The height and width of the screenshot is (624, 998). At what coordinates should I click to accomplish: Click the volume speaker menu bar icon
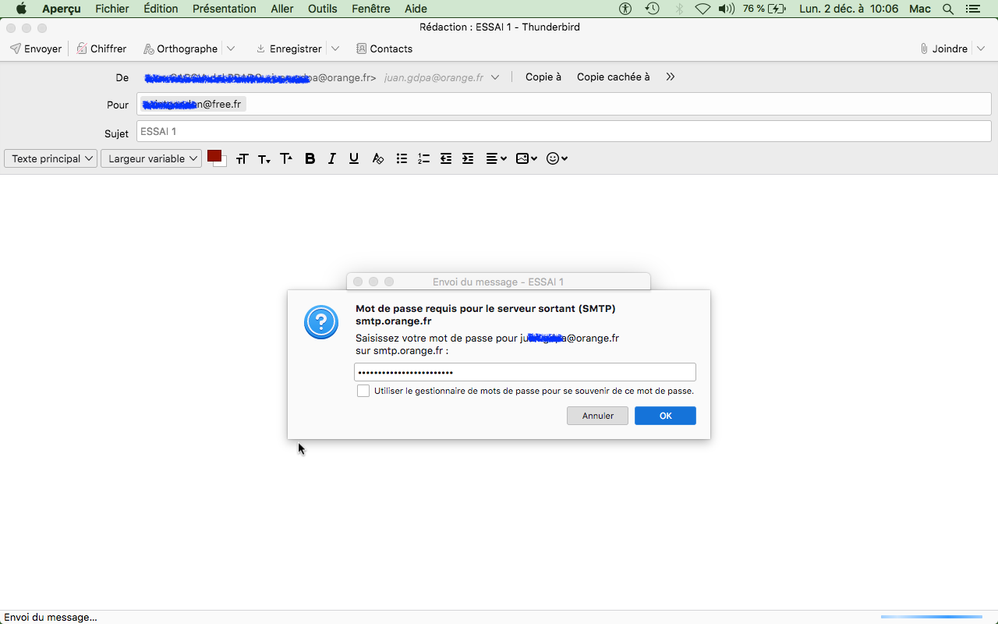tap(726, 9)
